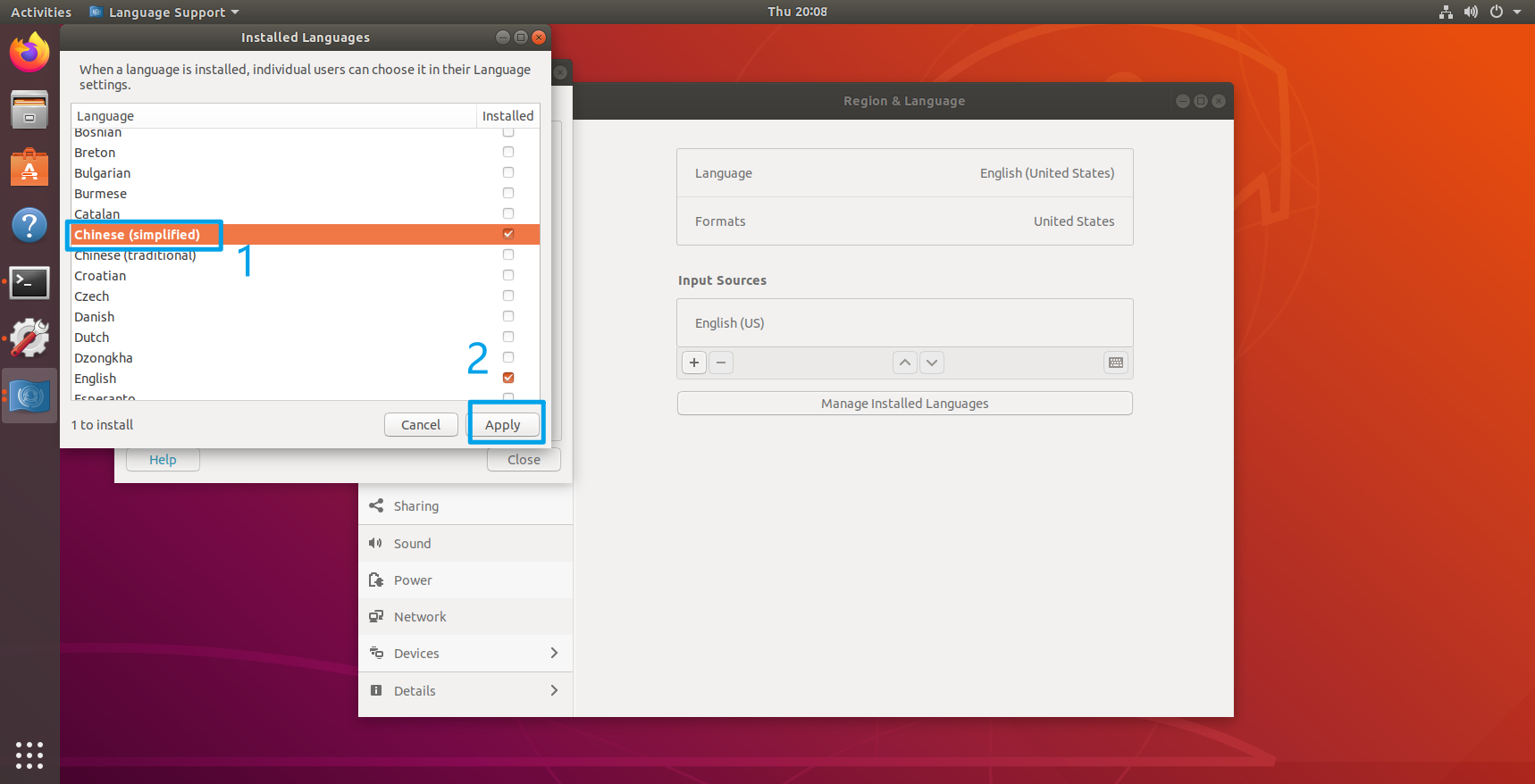The height and width of the screenshot is (784, 1535).
Task: Open Formats row United States
Action: pos(905,221)
